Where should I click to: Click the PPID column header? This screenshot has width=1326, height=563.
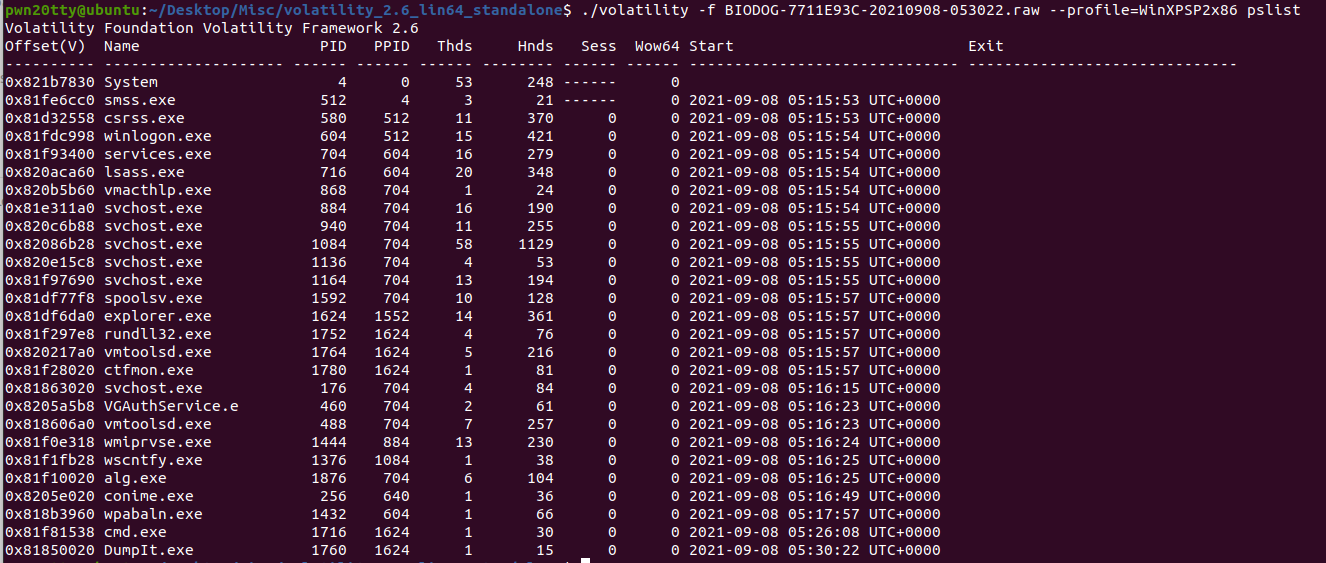coord(391,46)
